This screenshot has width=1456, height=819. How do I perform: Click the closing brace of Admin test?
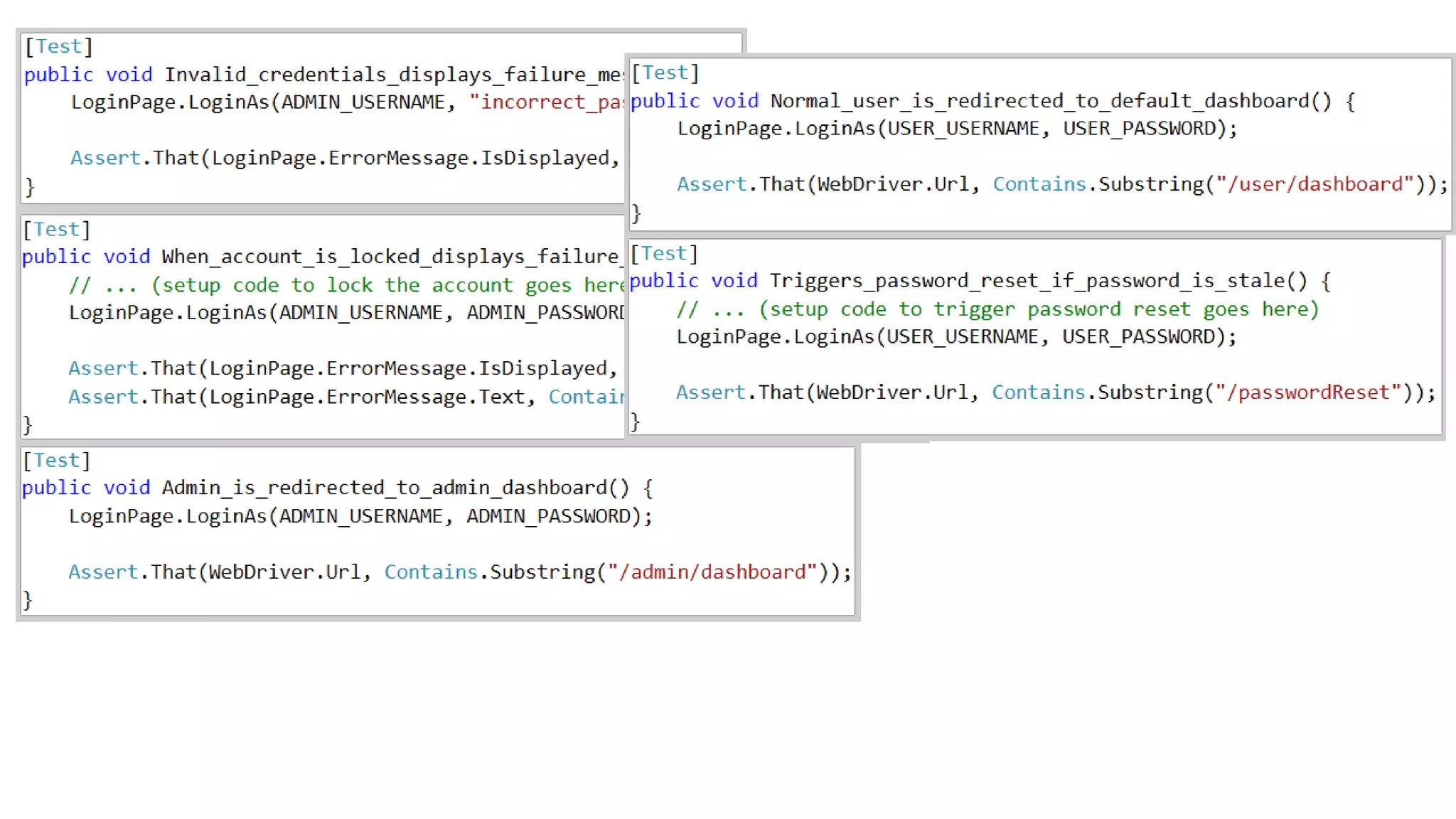click(x=27, y=600)
